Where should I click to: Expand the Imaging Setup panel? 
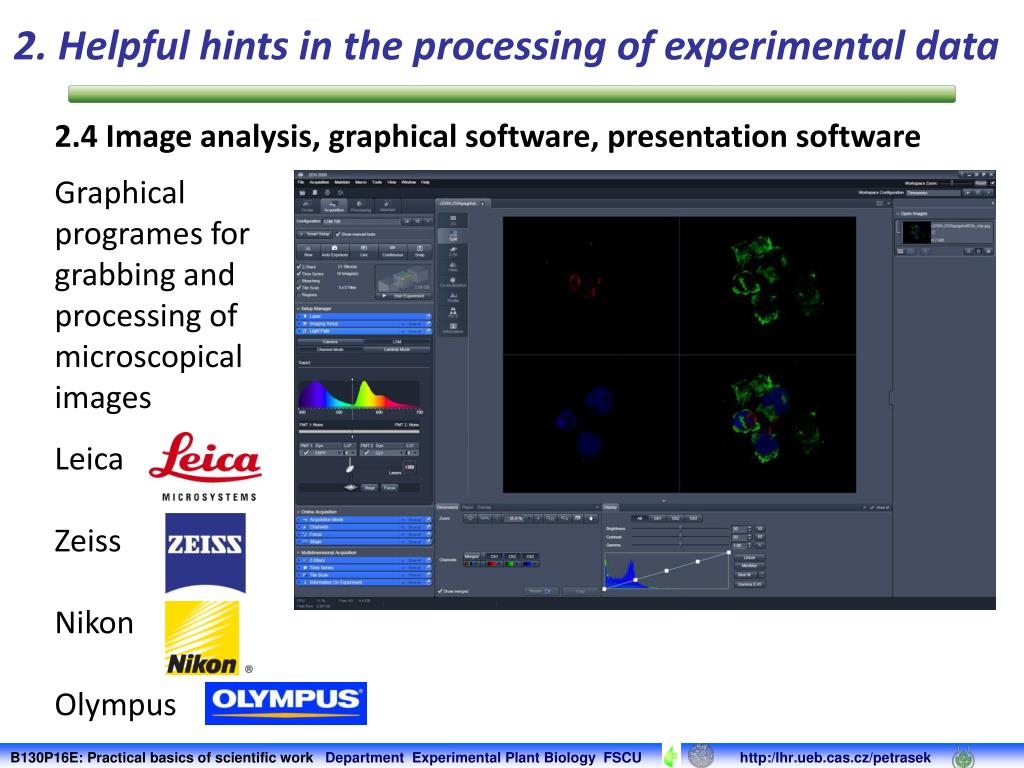click(x=299, y=324)
